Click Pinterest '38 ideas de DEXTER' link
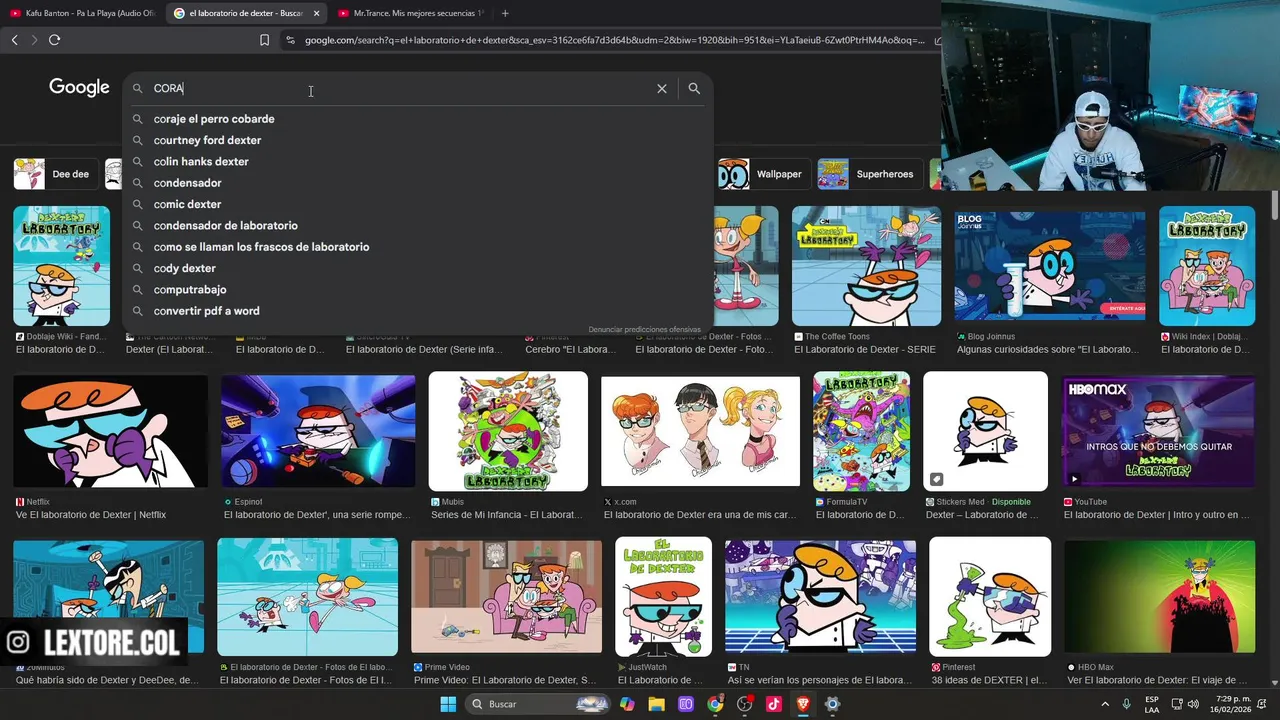Screen dimensions: 1280x720 click(x=990, y=680)
